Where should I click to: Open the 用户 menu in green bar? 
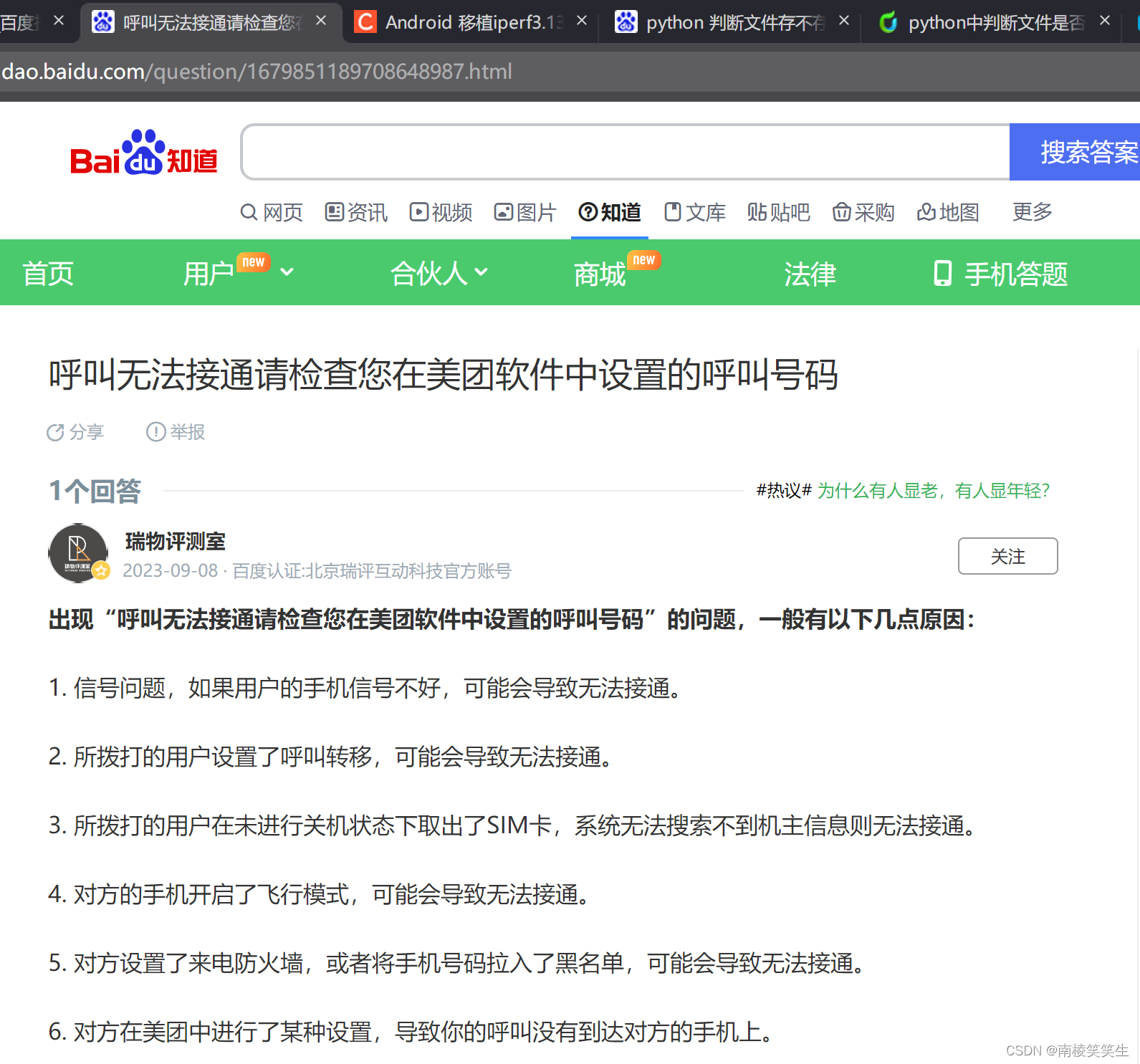[x=209, y=274]
